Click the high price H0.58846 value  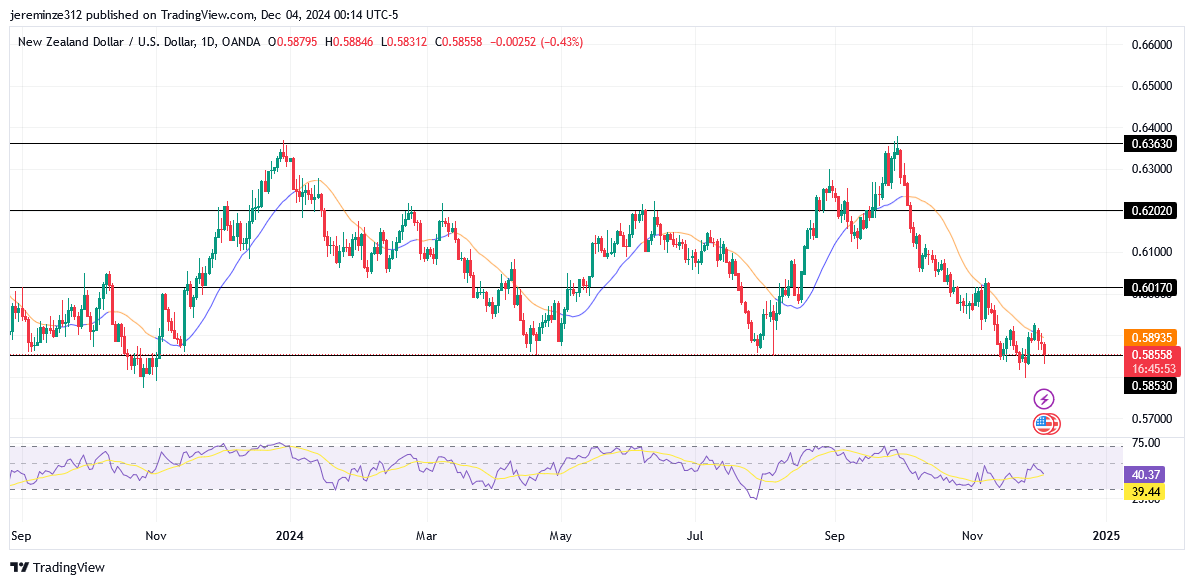(350, 43)
